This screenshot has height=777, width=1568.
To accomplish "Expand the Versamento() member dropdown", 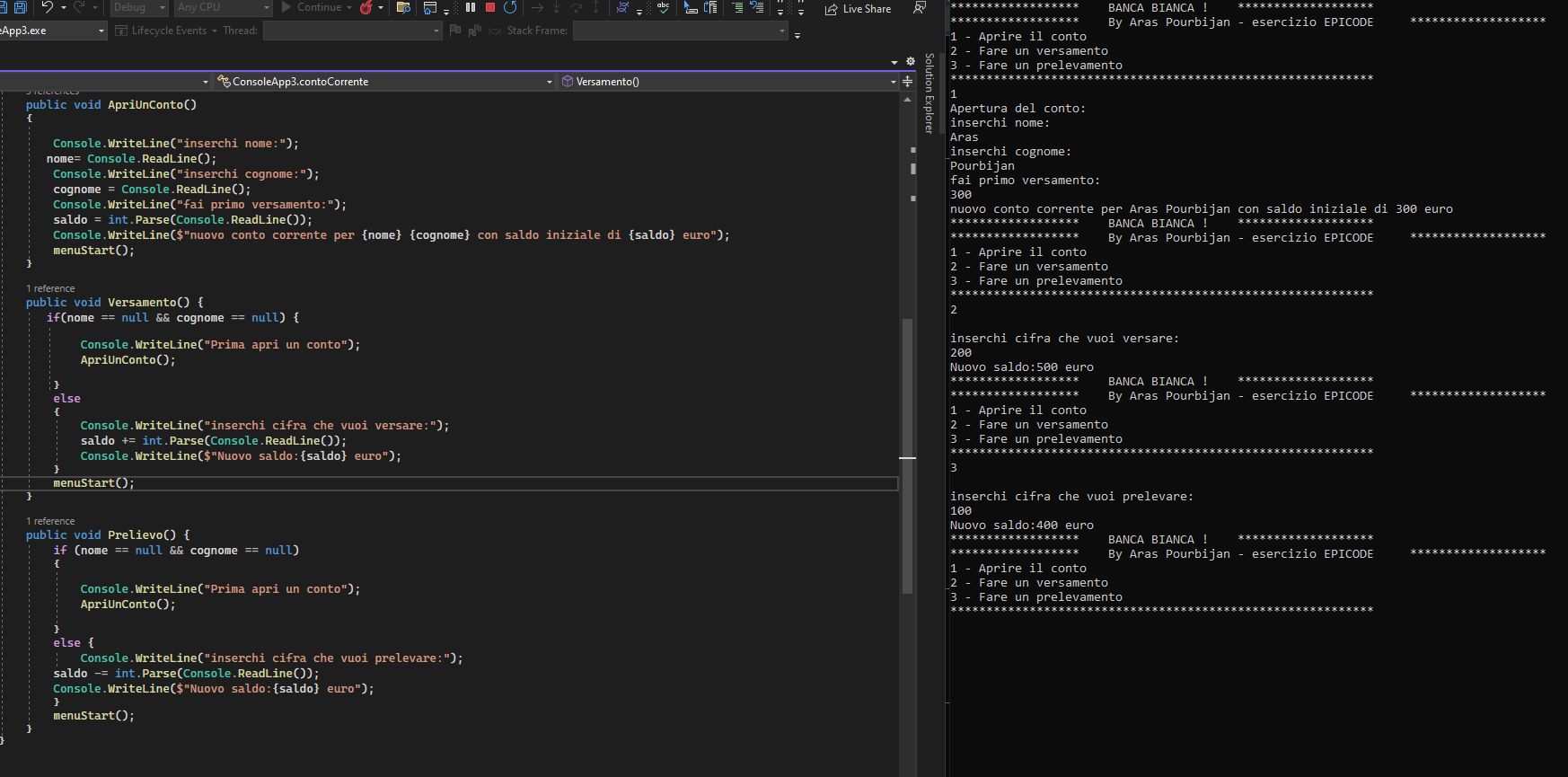I will coord(727,82).
